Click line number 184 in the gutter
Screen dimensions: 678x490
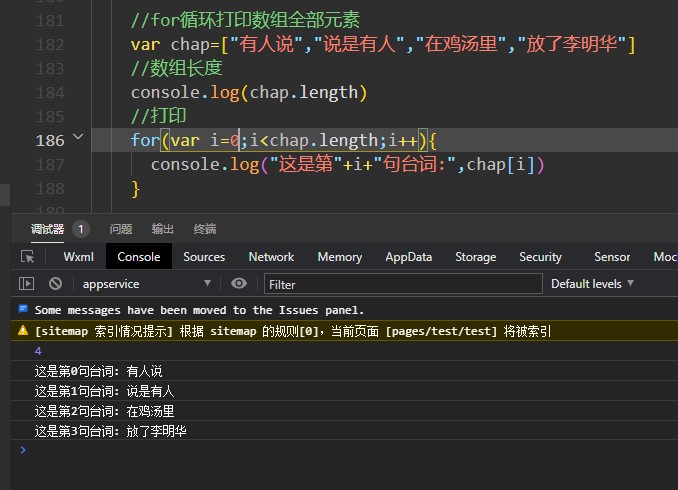50,93
